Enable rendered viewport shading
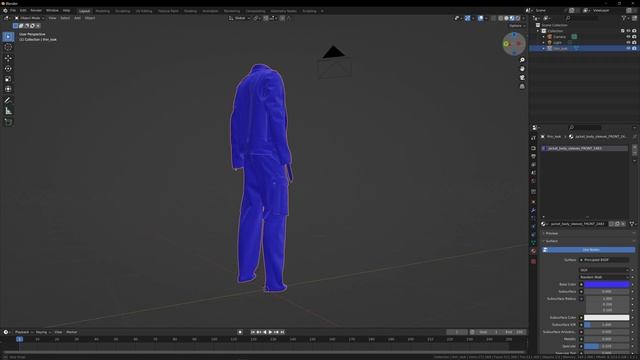Image resolution: width=640 pixels, height=360 pixels. coord(518,18)
